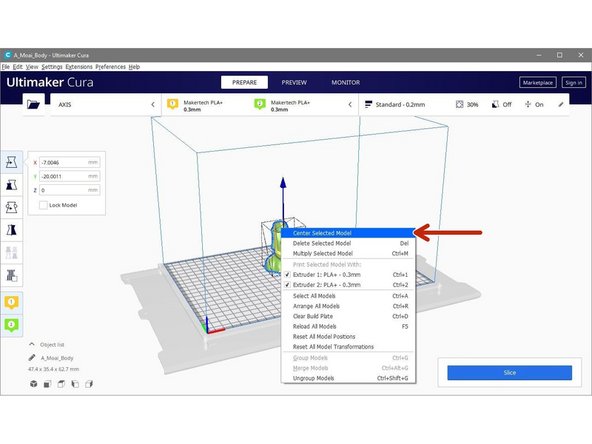The width and height of the screenshot is (592, 444).
Task: Switch to 3D view cube icon
Action: click(x=34, y=384)
